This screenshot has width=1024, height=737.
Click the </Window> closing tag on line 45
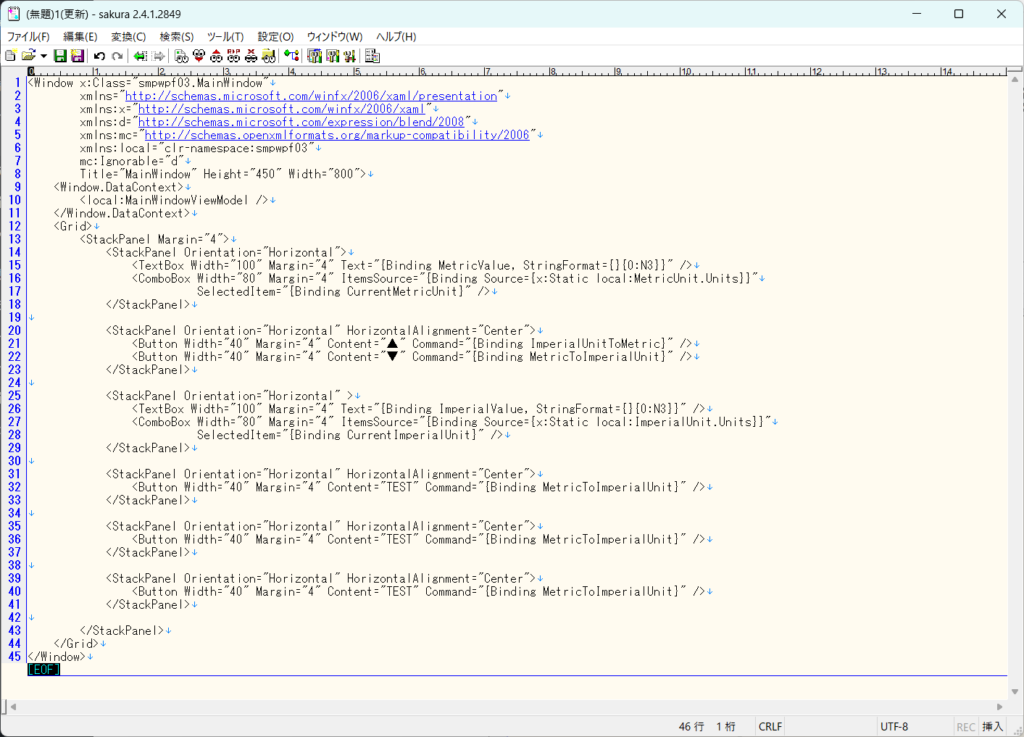pos(57,657)
